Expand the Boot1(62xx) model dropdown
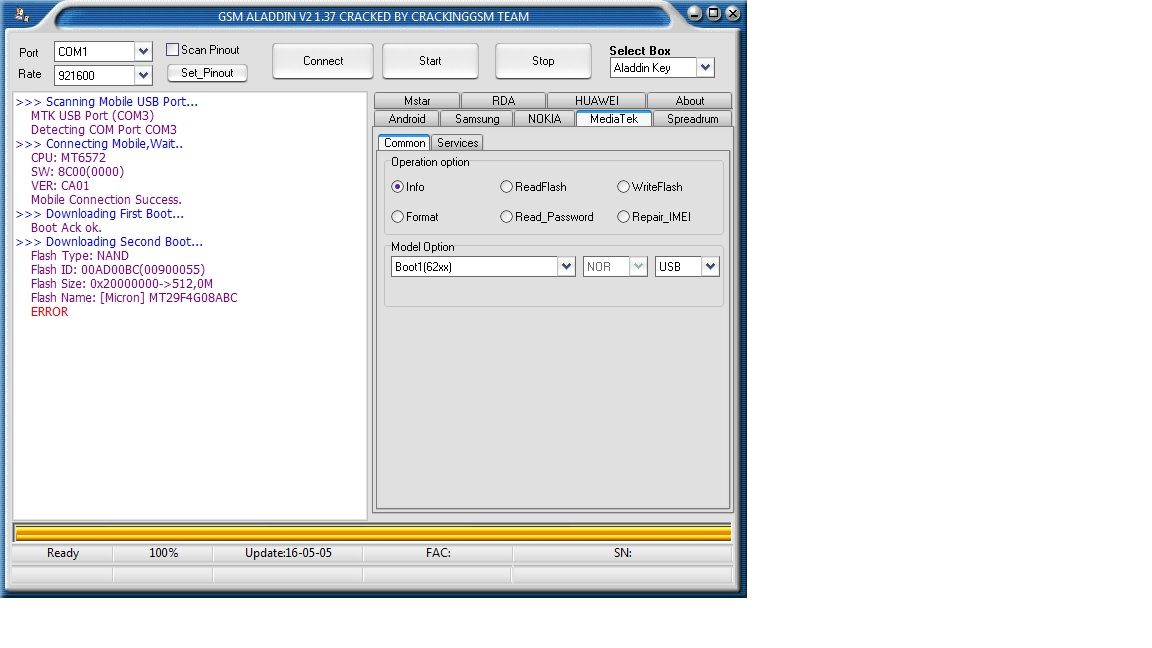1152x648 pixels. tap(566, 266)
